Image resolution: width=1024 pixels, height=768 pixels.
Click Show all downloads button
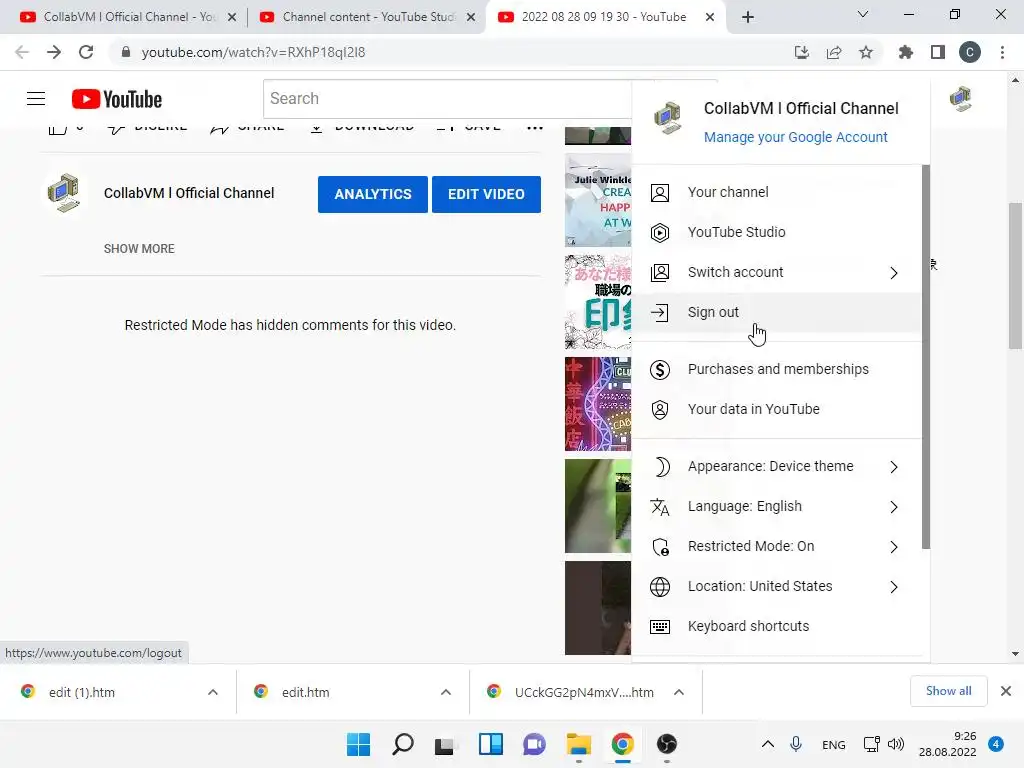coord(948,691)
